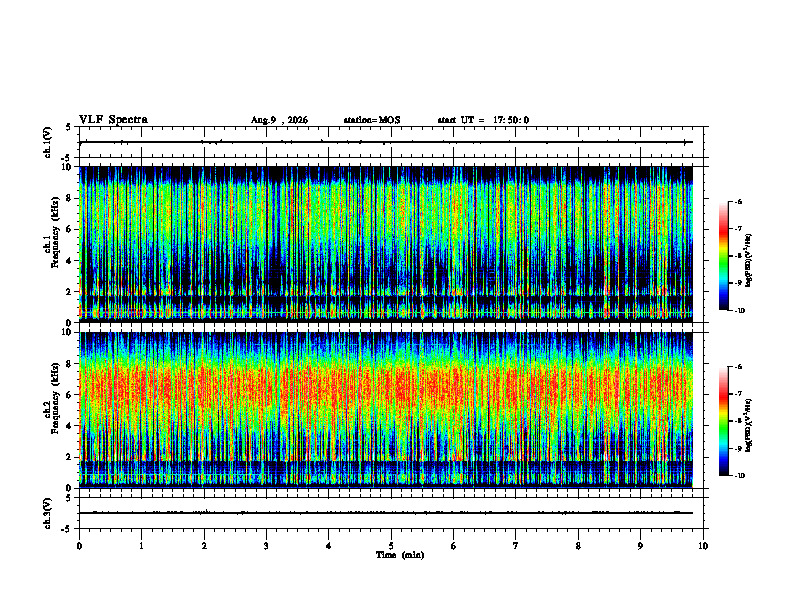Click the ch.1 (V) waveform trace
Viewport: 792px width, 612px height.
coord(386,142)
